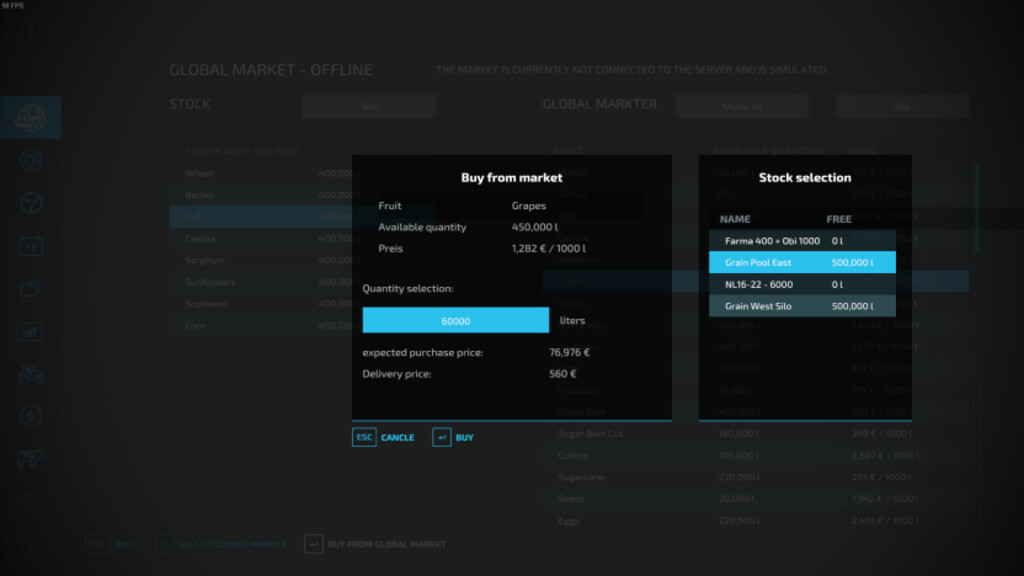The image size is (1024, 576).
Task: Toggle the Show All filter for Global Market
Action: (x=742, y=105)
